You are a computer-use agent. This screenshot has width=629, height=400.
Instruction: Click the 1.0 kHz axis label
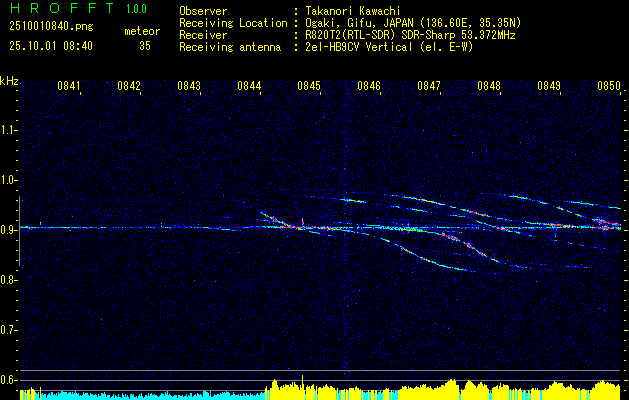pos(8,180)
